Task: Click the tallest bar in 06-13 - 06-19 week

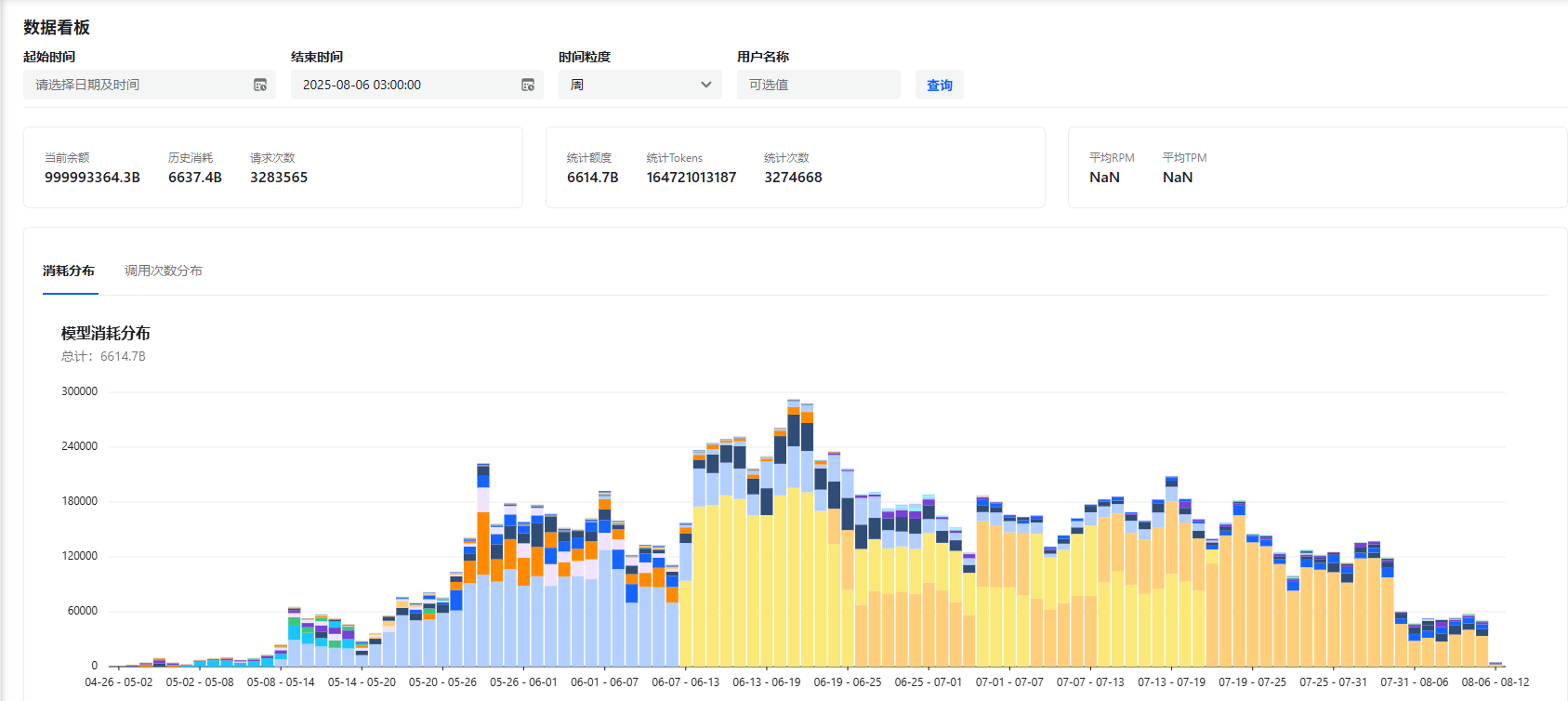Action: (x=794, y=533)
